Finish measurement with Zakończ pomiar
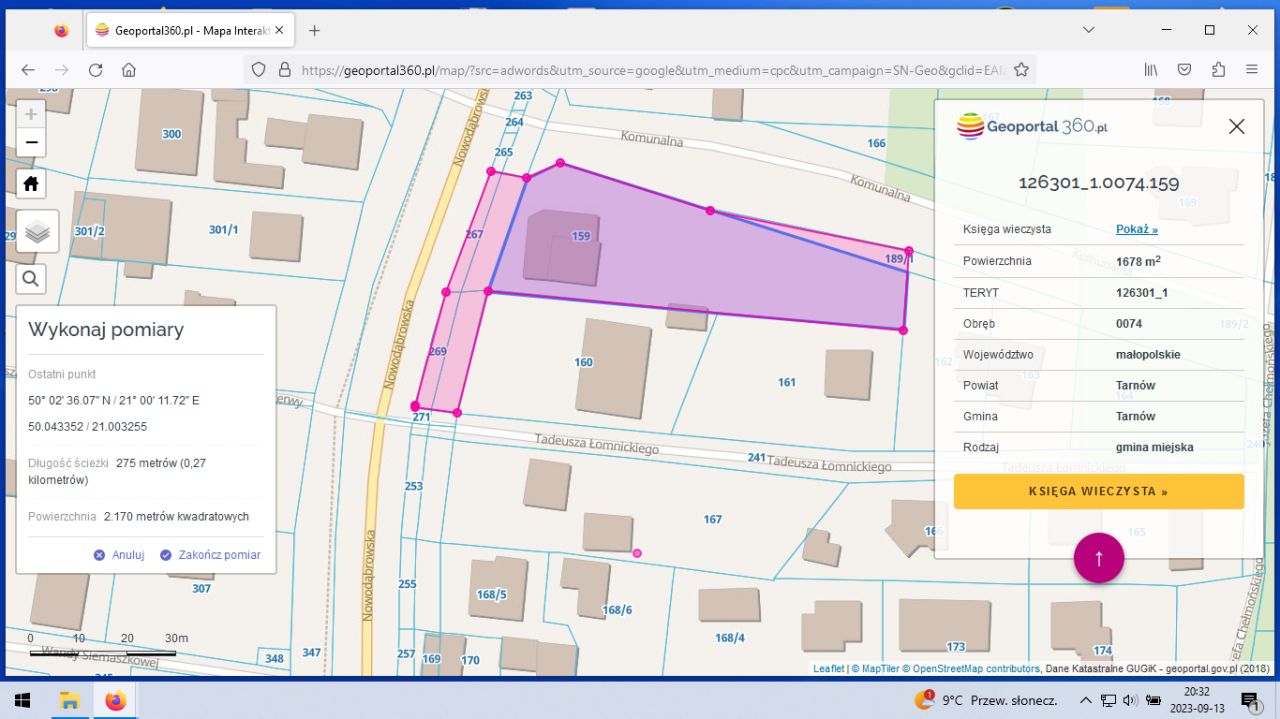Image resolution: width=1280 pixels, height=719 pixels. (x=210, y=555)
